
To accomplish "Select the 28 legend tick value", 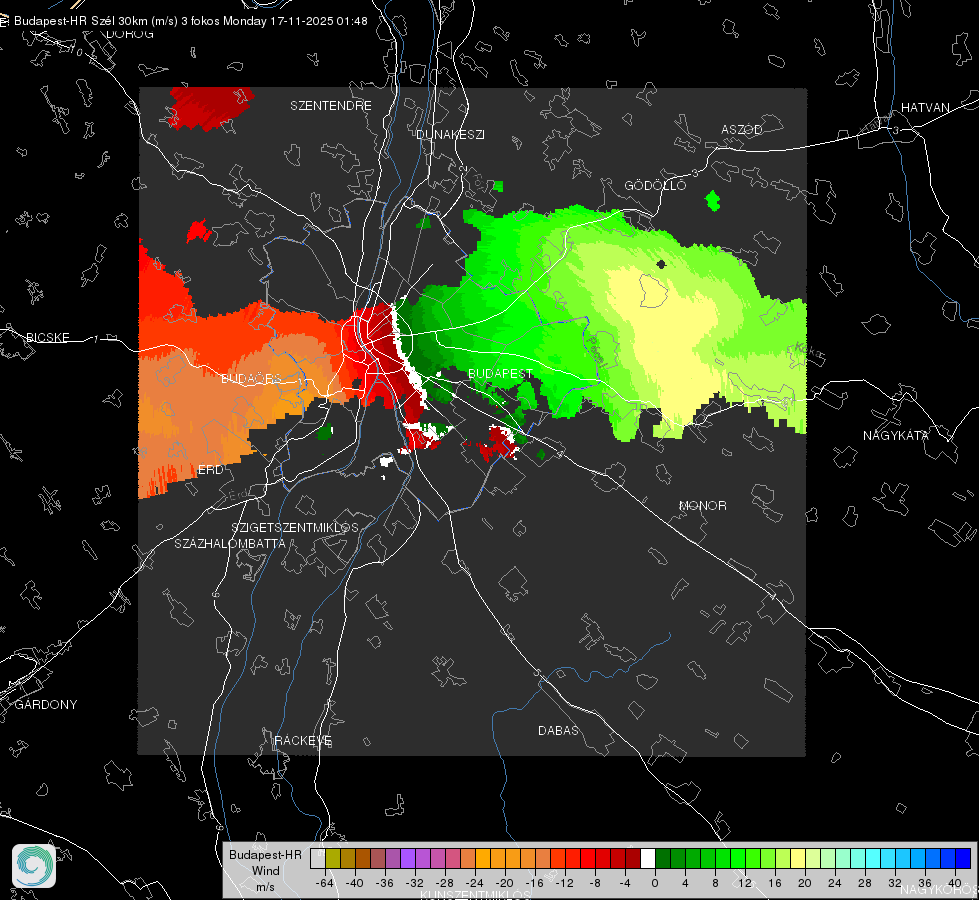I will coord(865,883).
